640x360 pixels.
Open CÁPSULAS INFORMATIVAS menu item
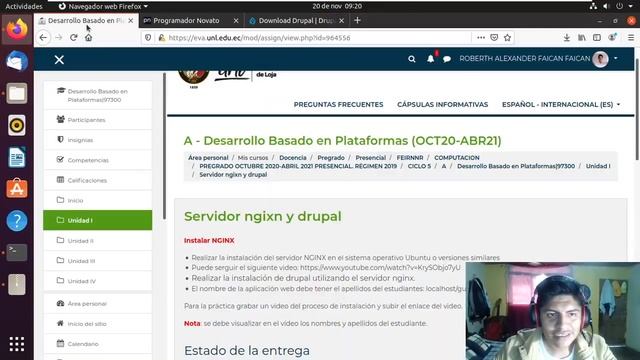coord(442,104)
